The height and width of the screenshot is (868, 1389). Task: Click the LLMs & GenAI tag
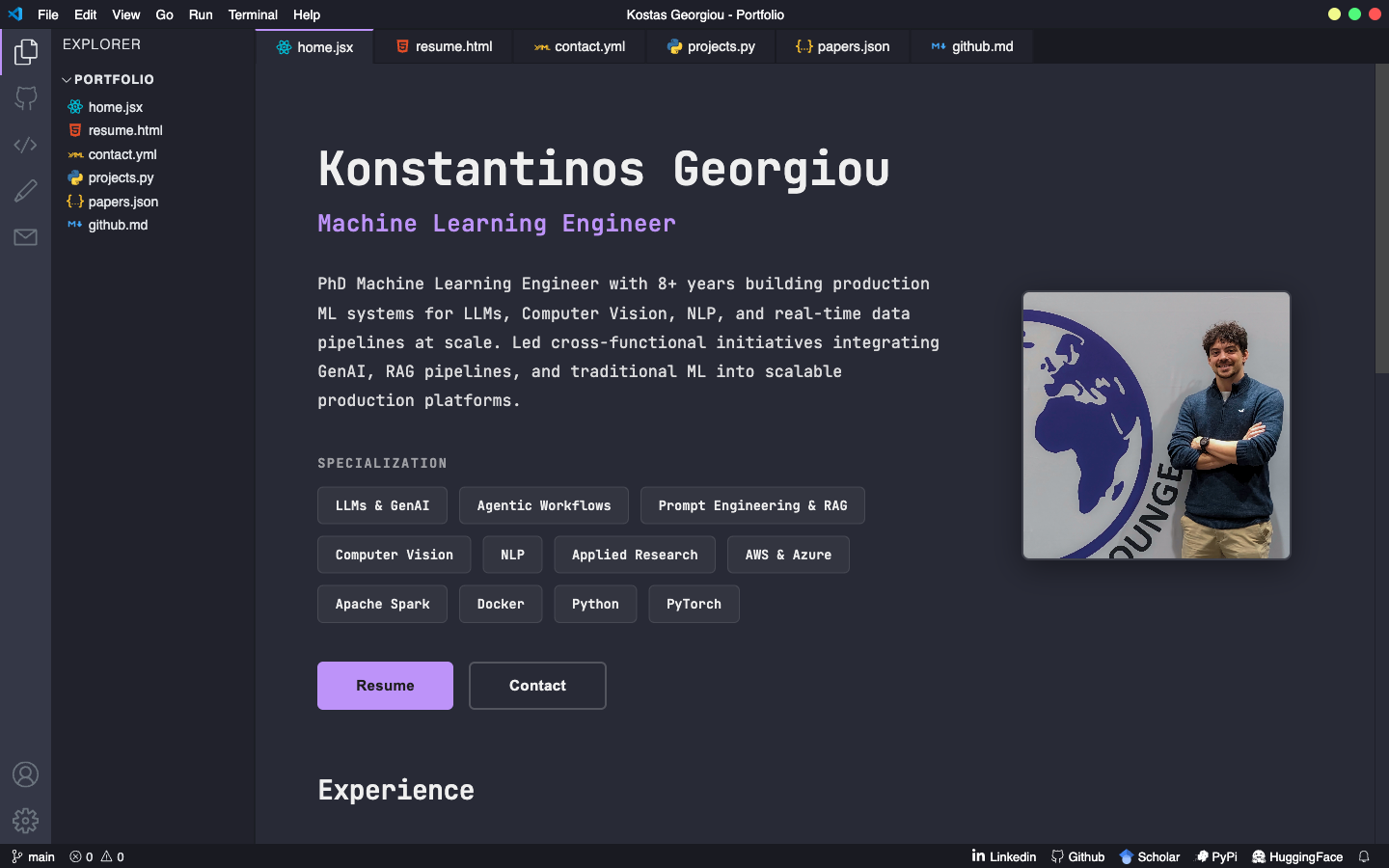point(382,505)
